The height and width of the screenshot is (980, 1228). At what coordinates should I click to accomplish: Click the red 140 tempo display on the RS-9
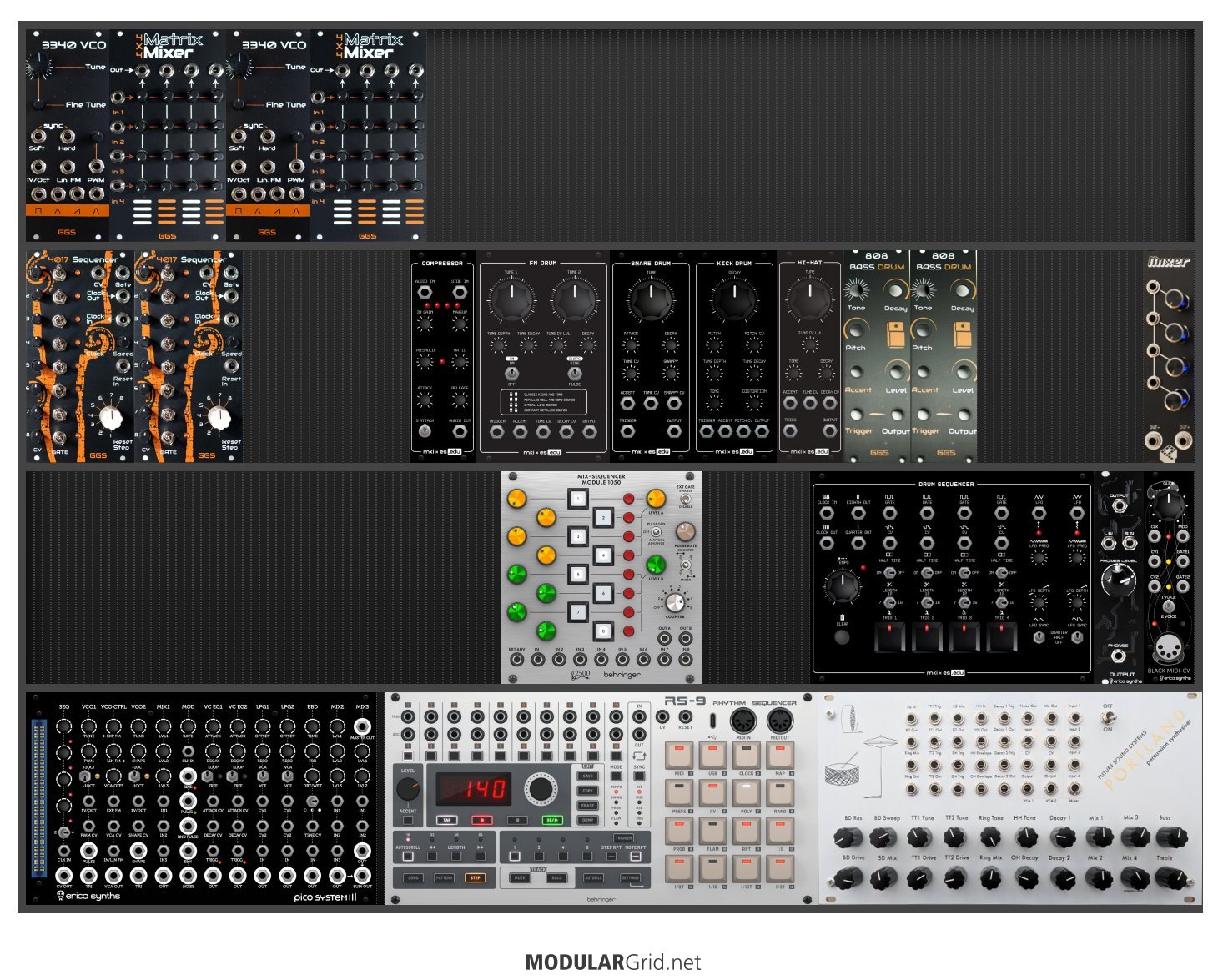pos(473,788)
